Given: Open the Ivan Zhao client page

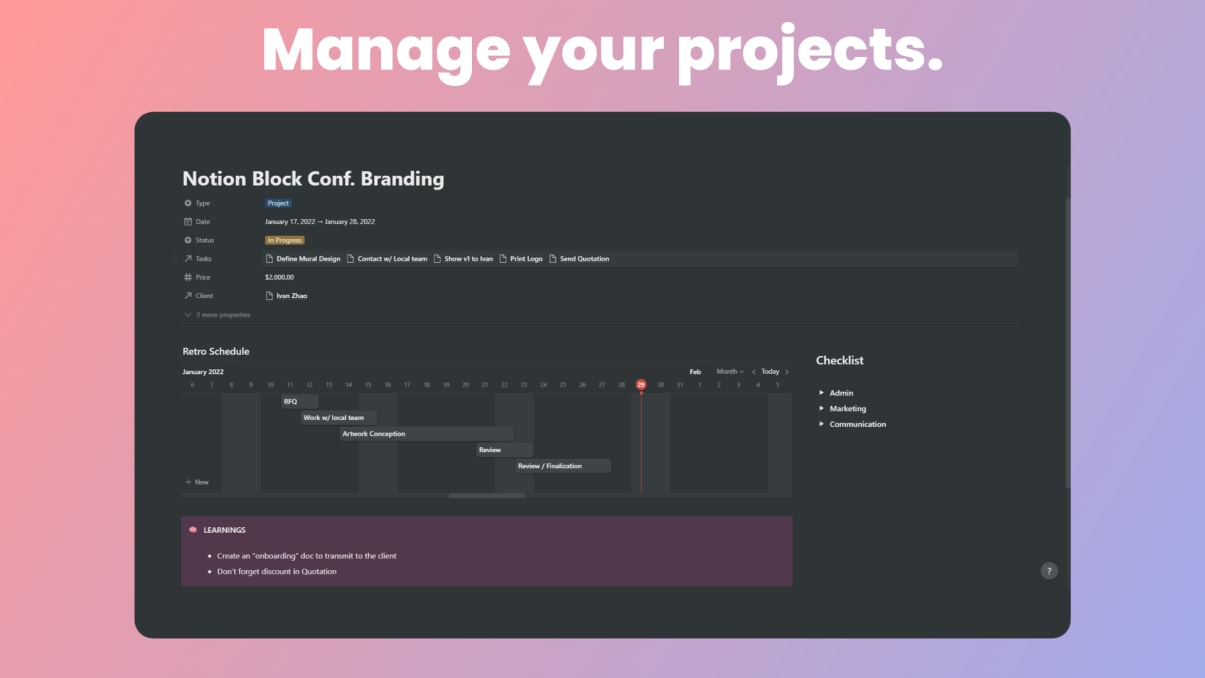Looking at the screenshot, I should 286,295.
